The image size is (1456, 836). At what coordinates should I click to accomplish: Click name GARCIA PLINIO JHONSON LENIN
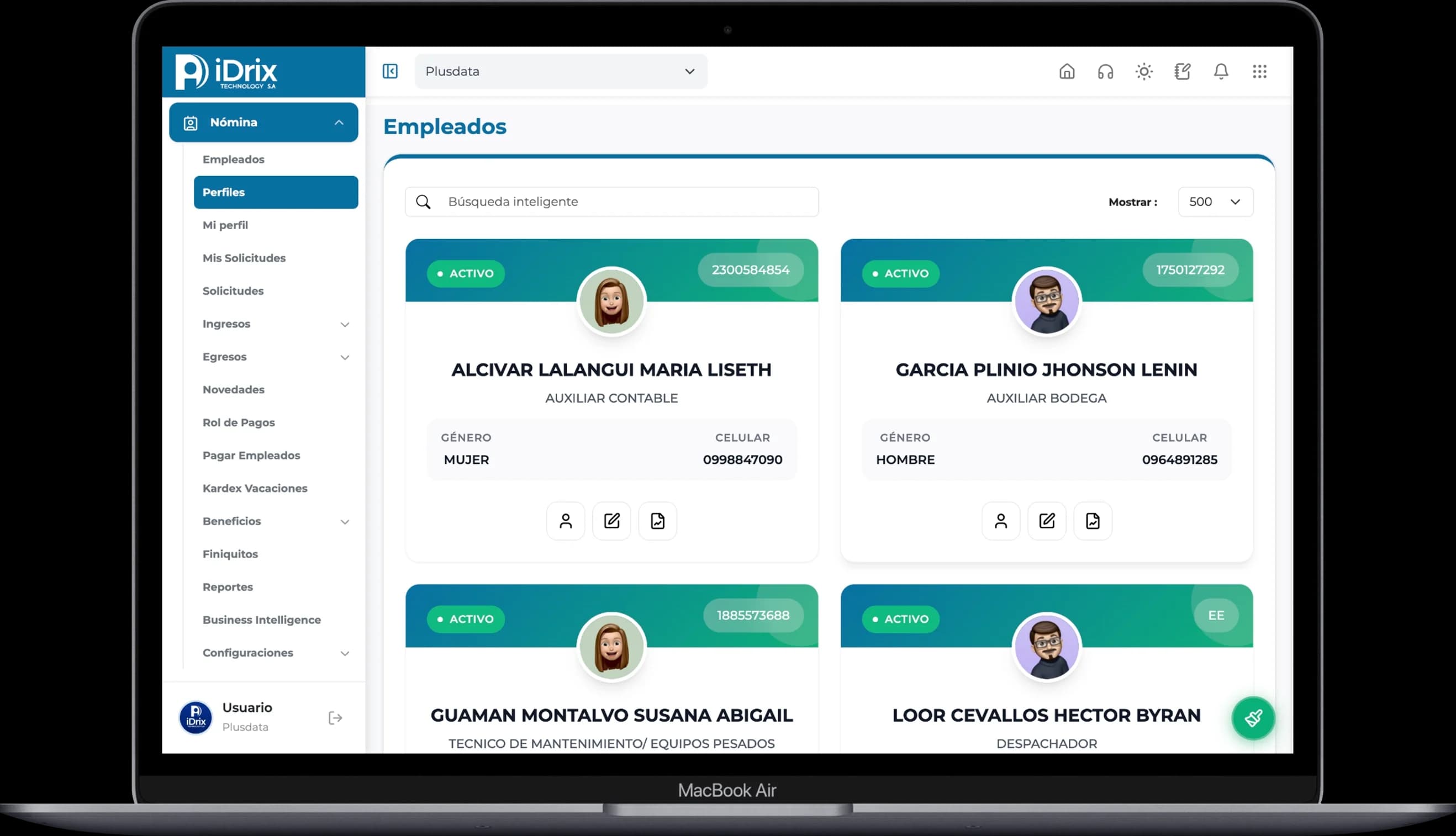pos(1047,371)
